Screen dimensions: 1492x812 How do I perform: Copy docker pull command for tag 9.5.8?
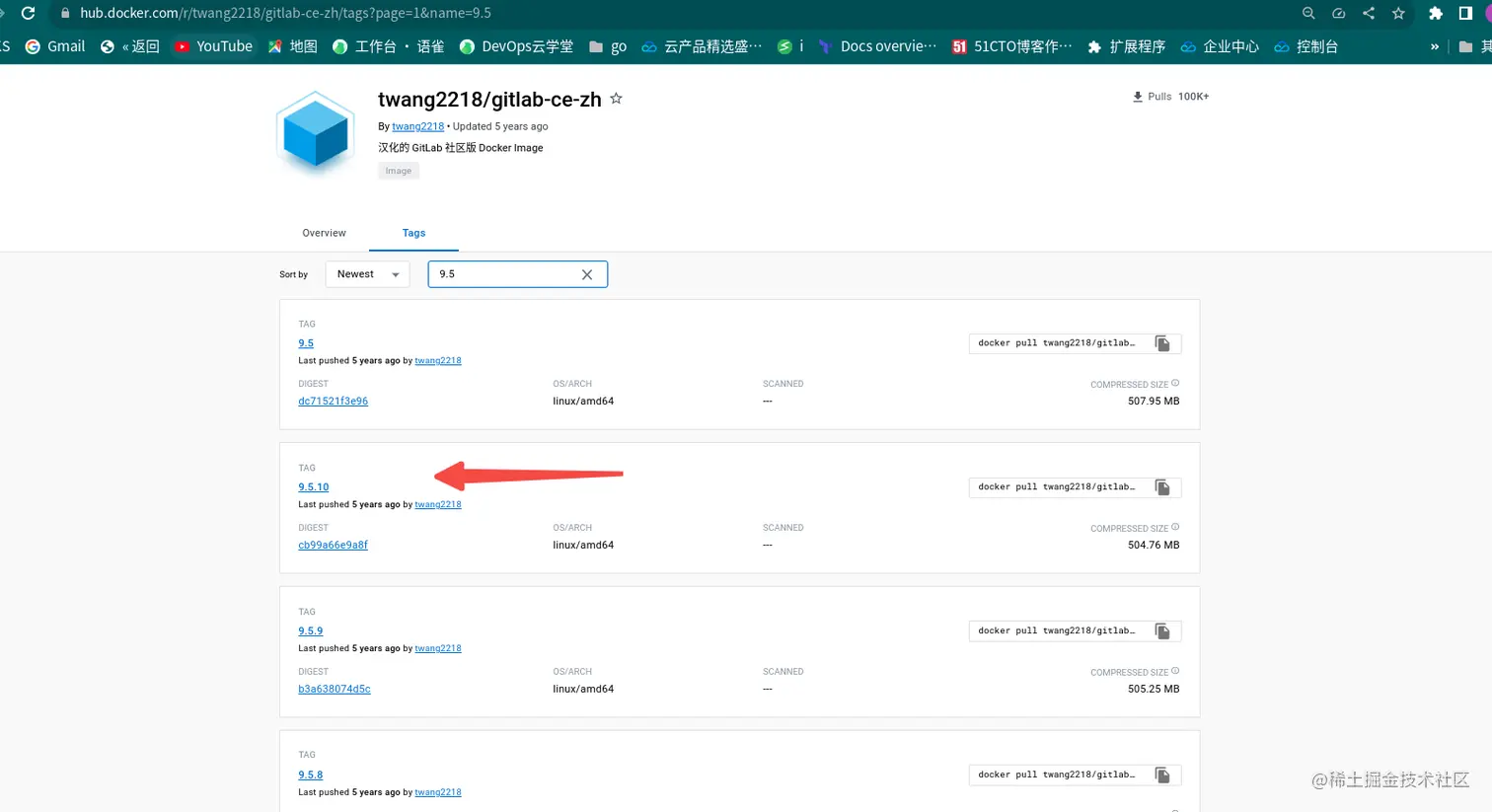tap(1162, 775)
